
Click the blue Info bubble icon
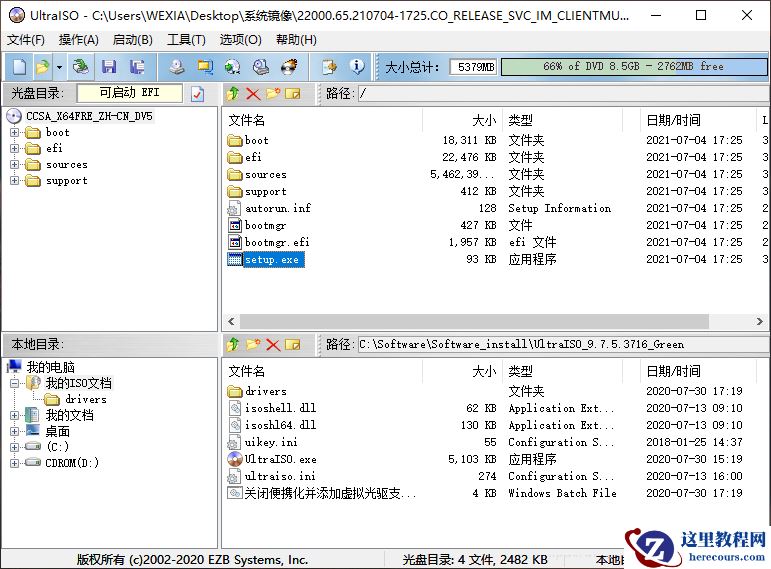[x=357, y=66]
